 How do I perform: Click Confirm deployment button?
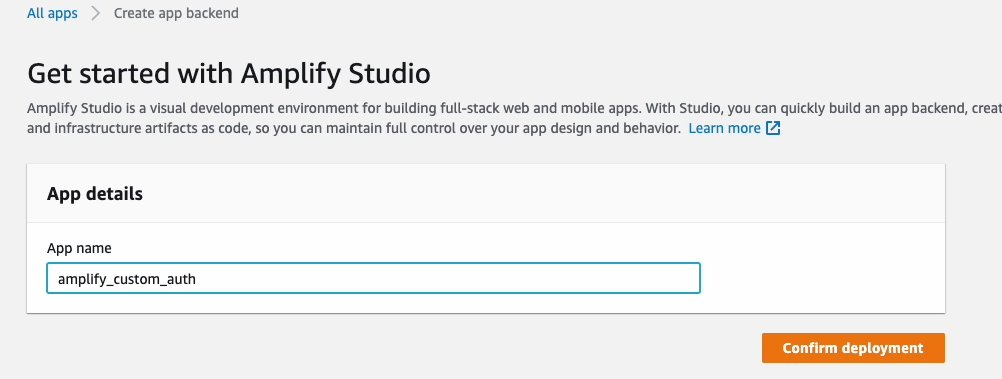click(853, 348)
